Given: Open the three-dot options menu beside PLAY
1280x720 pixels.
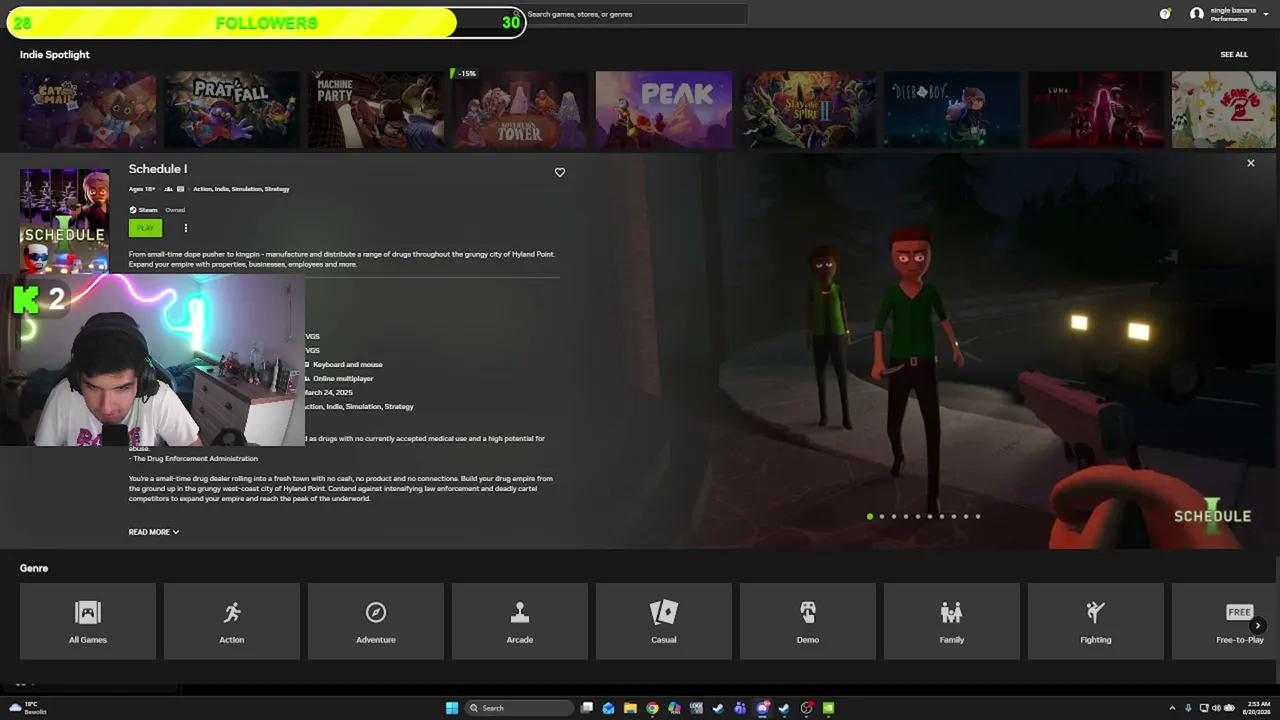Looking at the screenshot, I should pyautogui.click(x=185, y=228).
